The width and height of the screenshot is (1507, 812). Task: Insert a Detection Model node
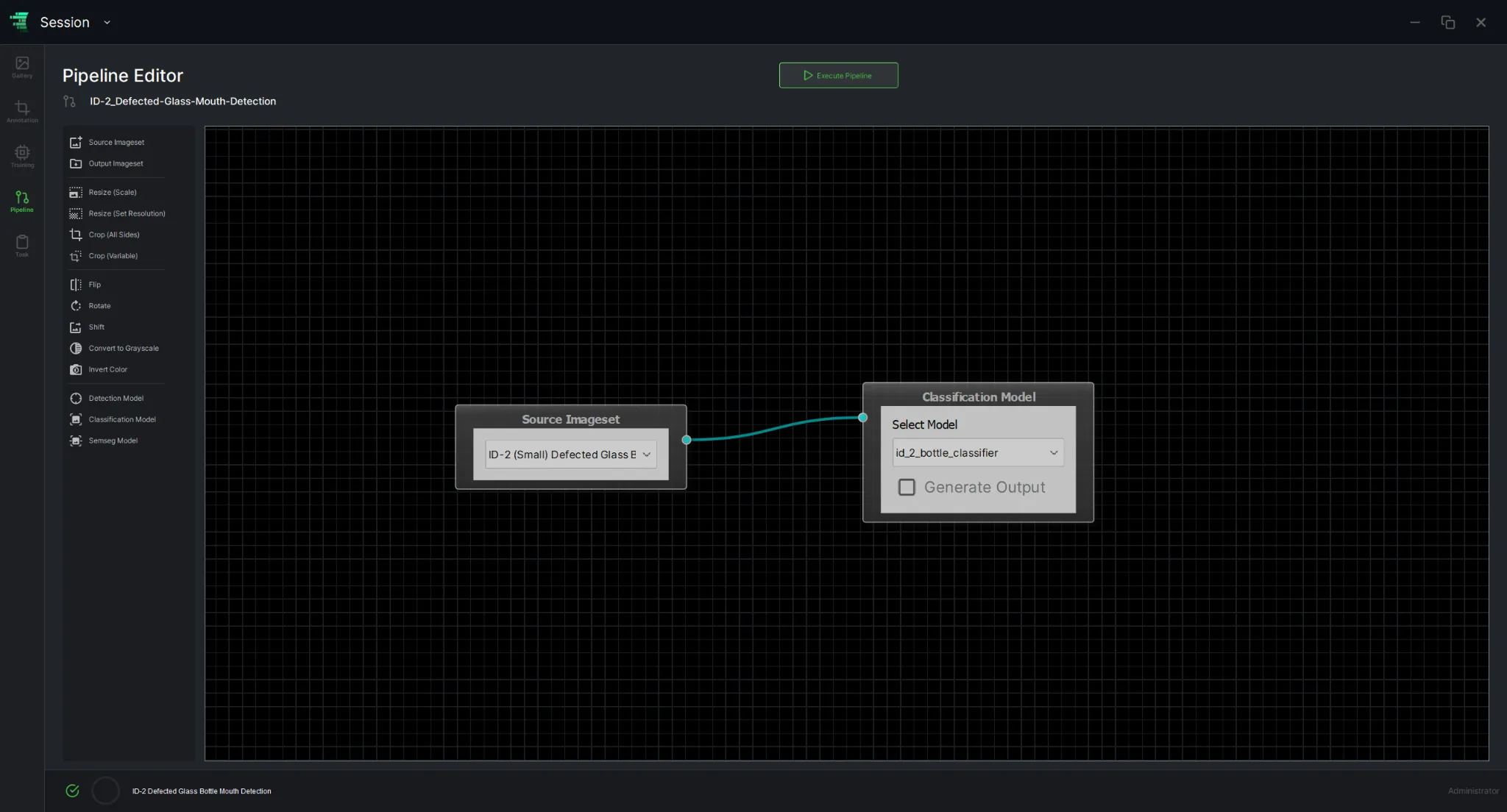point(107,399)
